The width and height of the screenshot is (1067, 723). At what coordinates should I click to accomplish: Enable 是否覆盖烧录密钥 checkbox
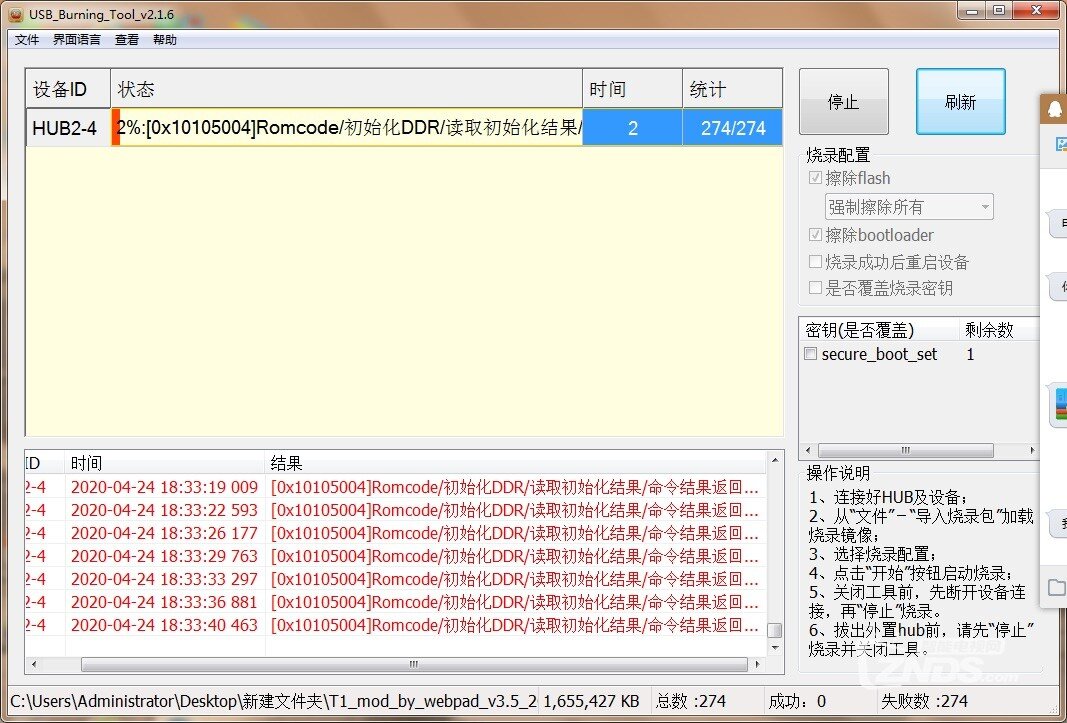[x=815, y=287]
